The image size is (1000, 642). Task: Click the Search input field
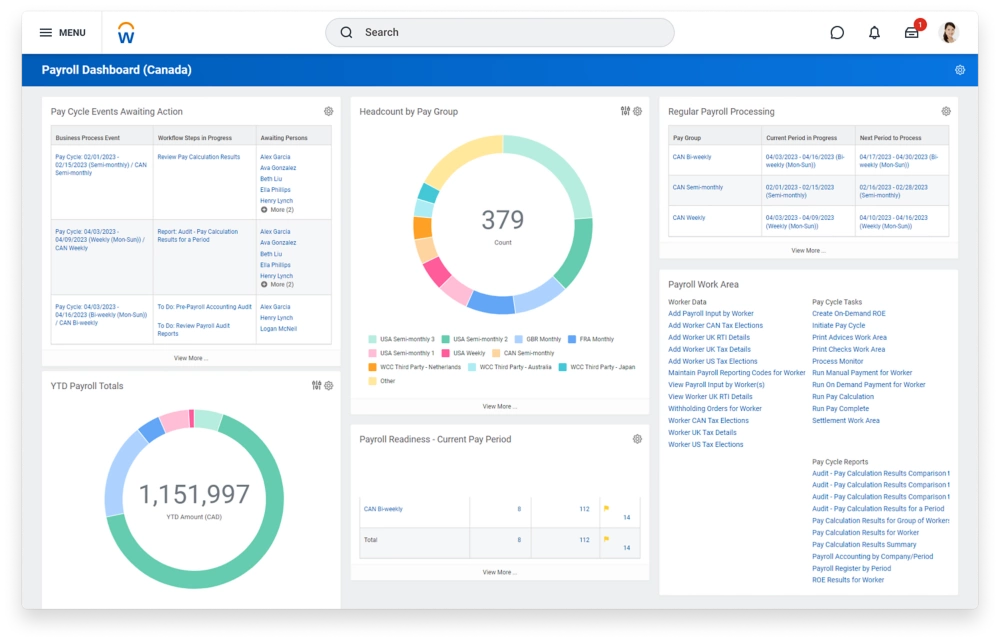click(x=500, y=33)
